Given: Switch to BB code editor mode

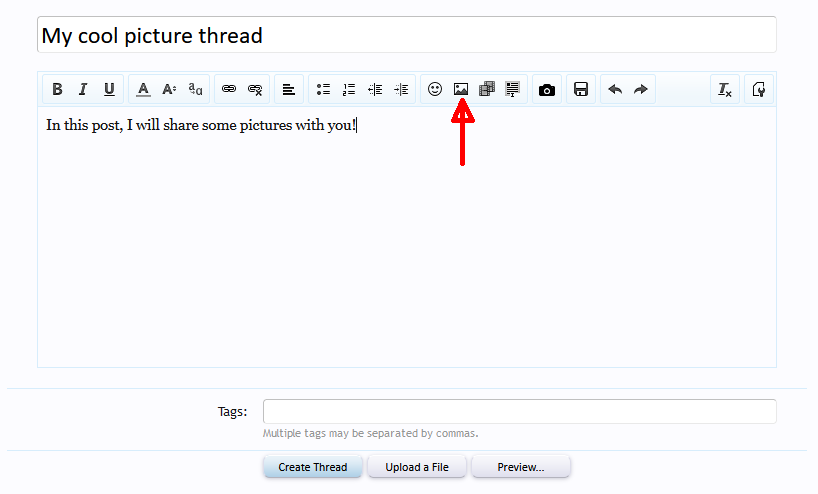Looking at the screenshot, I should click(x=759, y=89).
